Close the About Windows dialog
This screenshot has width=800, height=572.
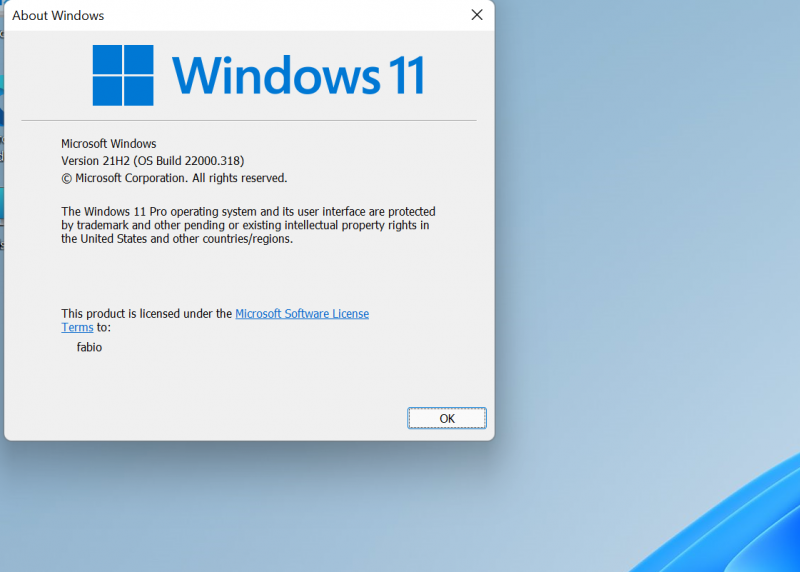pos(477,15)
